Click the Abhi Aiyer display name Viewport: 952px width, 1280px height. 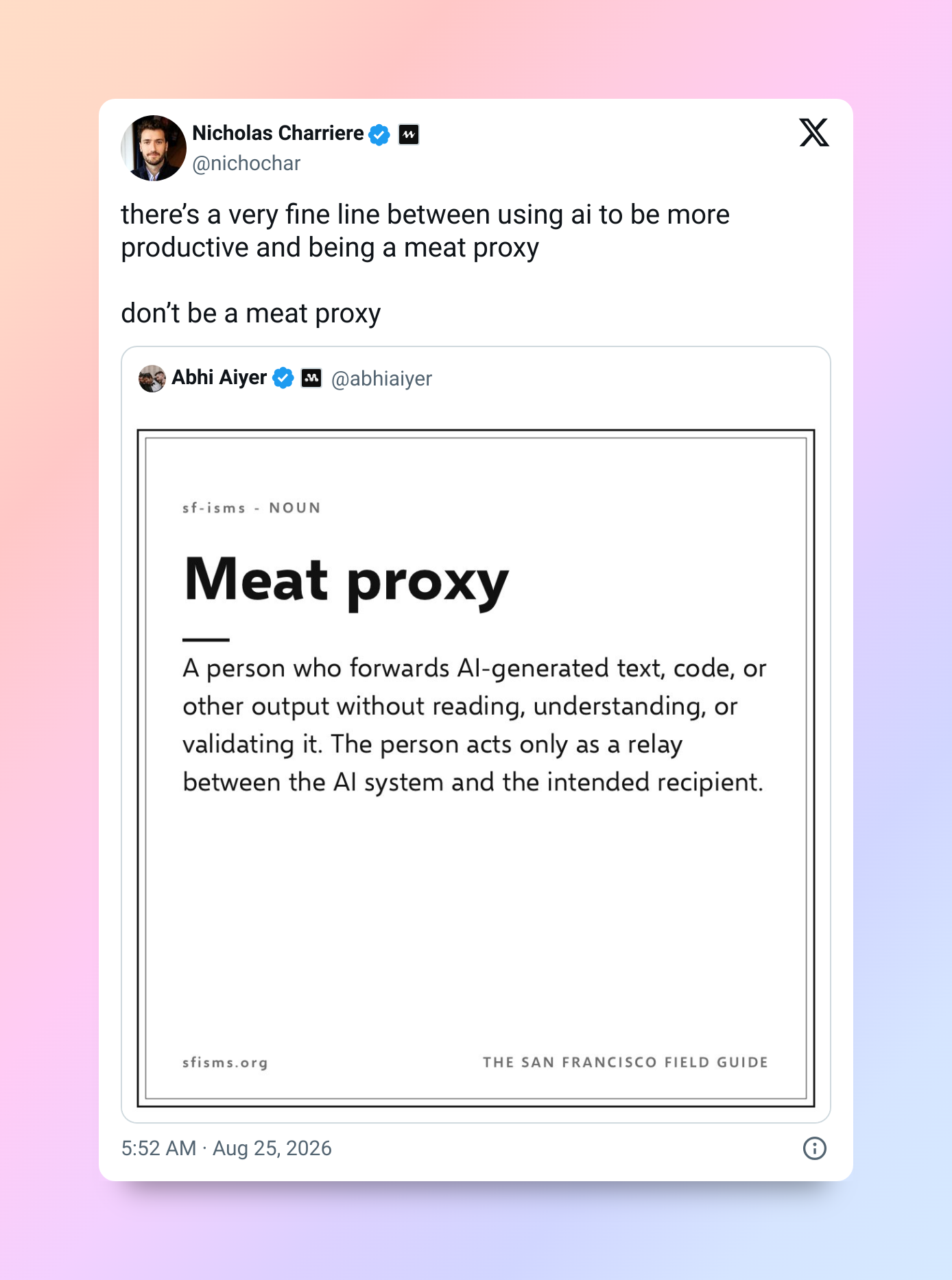point(219,378)
